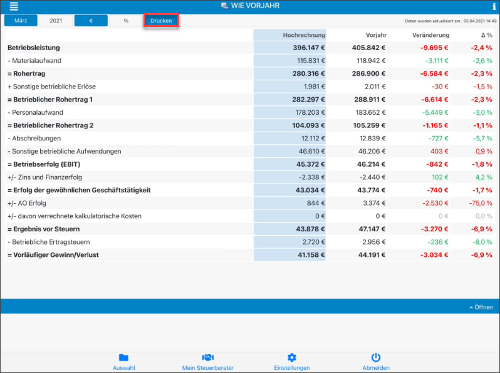Select the Hochrechnung column header
500x373 pixels.
click(304, 35)
